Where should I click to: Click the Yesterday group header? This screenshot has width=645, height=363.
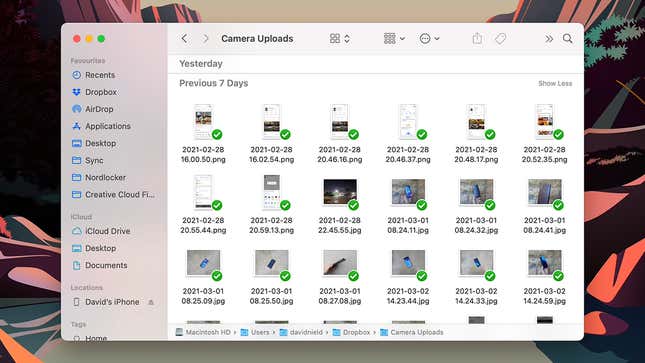click(201, 64)
